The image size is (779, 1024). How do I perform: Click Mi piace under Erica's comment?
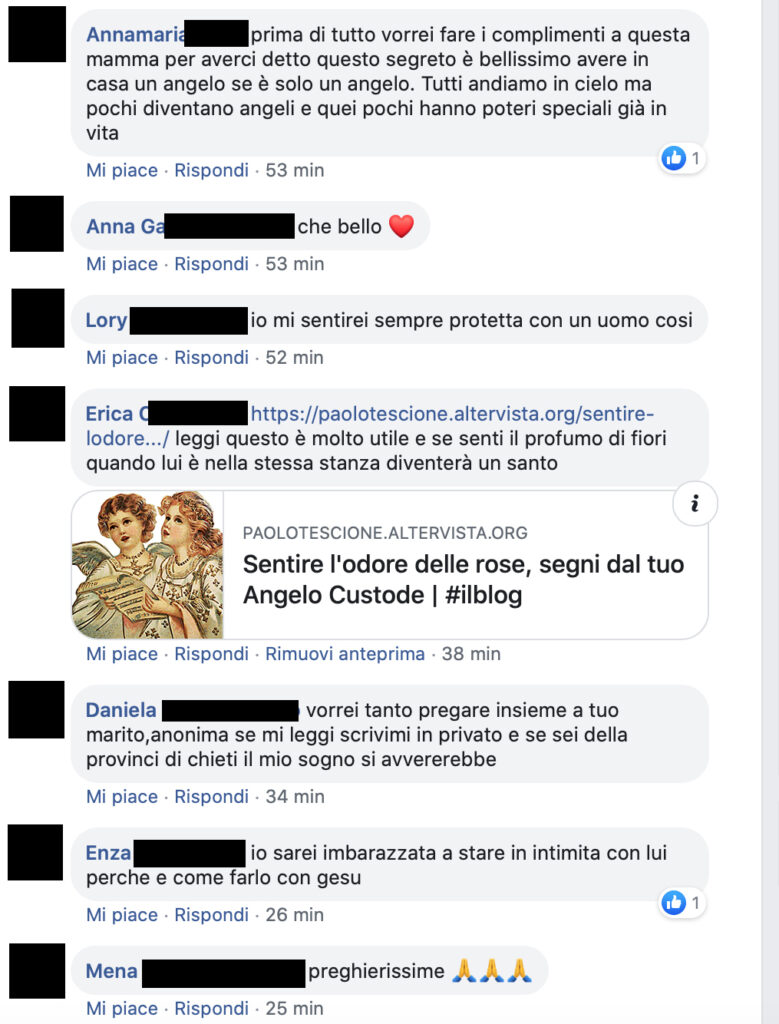tap(122, 654)
